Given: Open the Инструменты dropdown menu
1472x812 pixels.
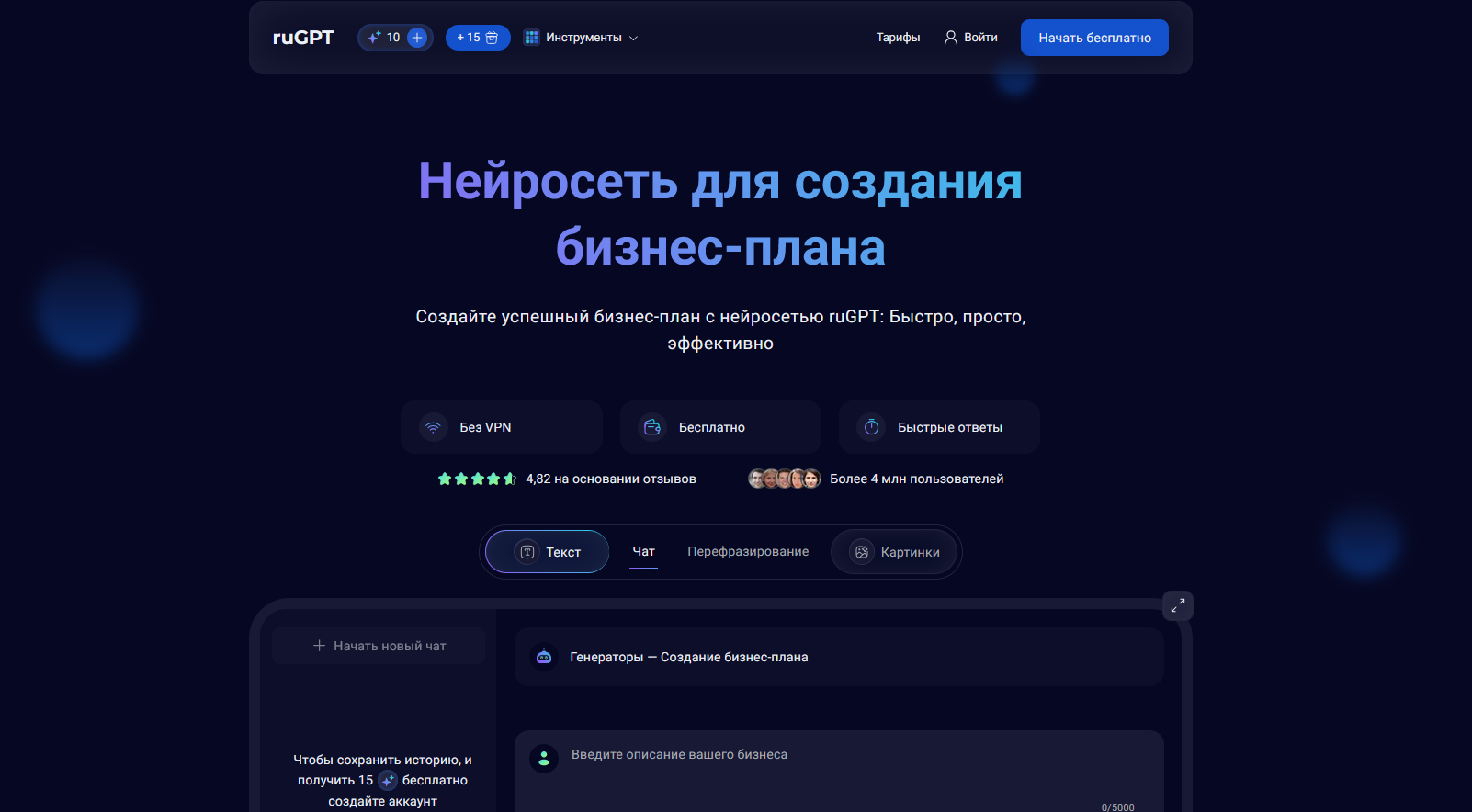Looking at the screenshot, I should click(581, 38).
